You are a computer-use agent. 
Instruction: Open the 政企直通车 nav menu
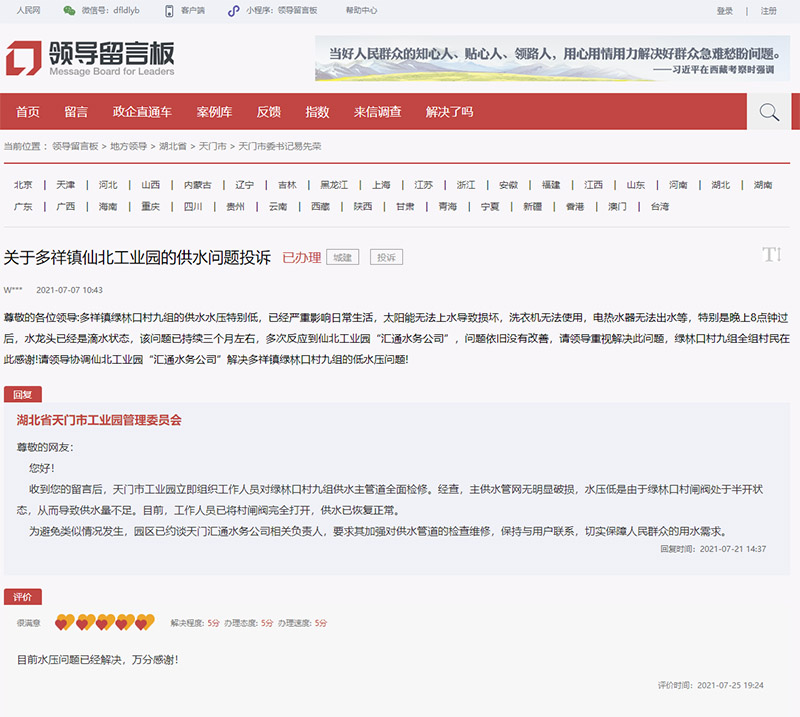pyautogui.click(x=142, y=112)
